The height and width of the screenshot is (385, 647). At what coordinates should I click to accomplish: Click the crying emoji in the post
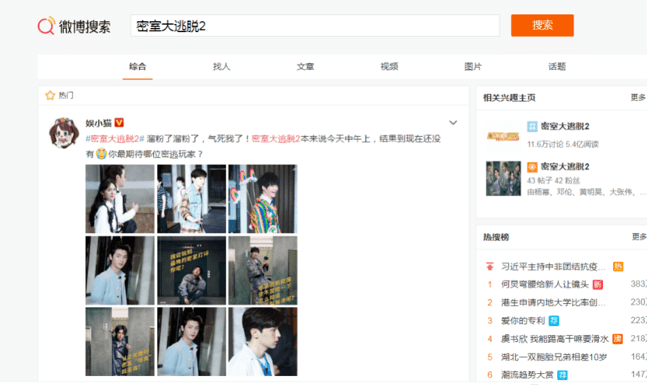[101, 154]
